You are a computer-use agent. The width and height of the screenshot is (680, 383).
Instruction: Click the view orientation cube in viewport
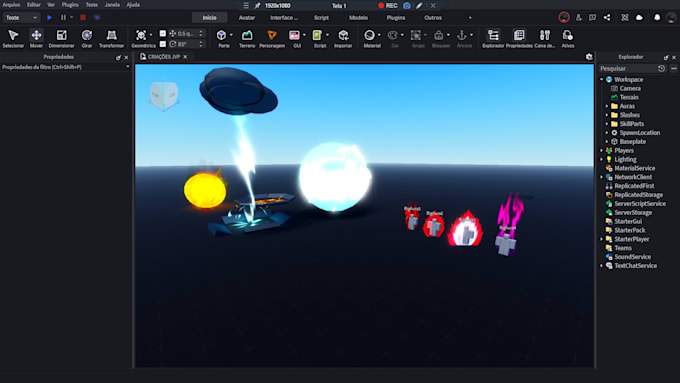(164, 95)
